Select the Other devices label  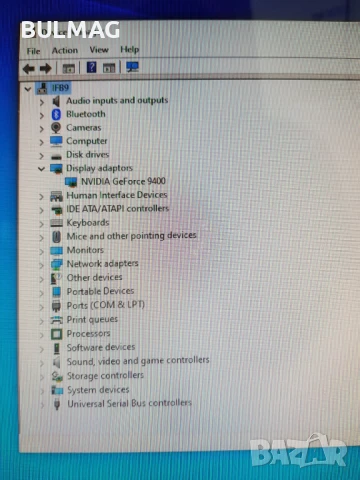click(94, 277)
